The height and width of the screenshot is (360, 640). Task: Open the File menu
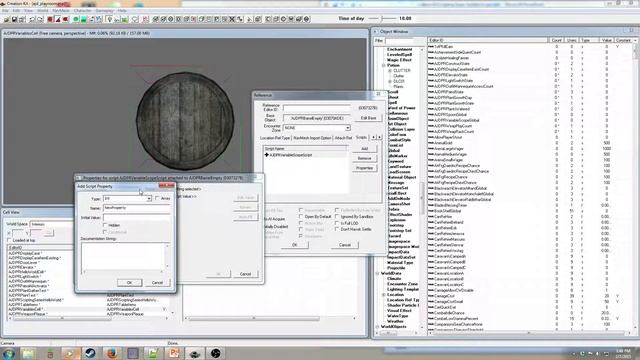5,11
